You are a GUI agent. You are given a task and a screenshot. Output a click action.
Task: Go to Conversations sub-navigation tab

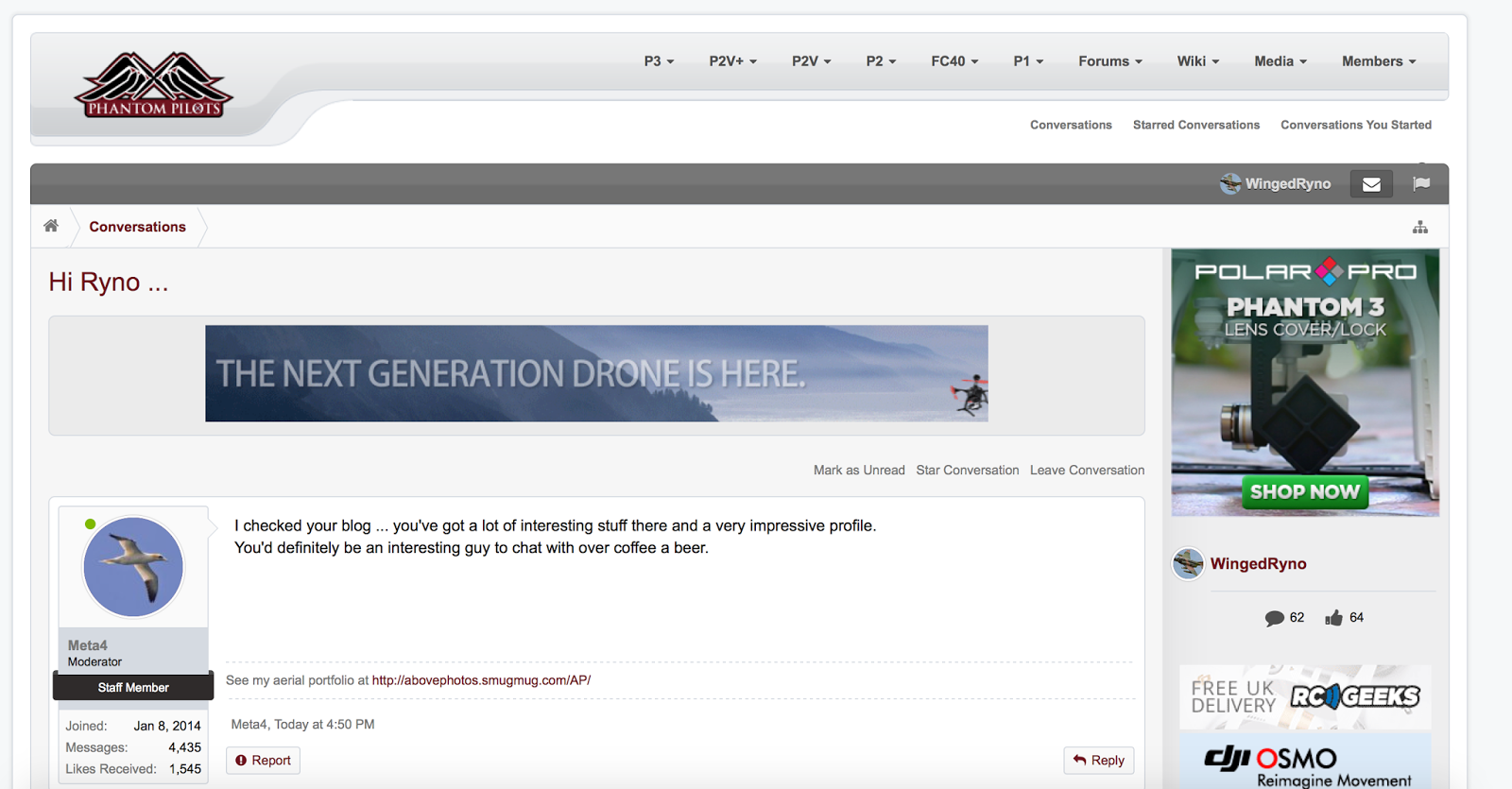(1071, 125)
